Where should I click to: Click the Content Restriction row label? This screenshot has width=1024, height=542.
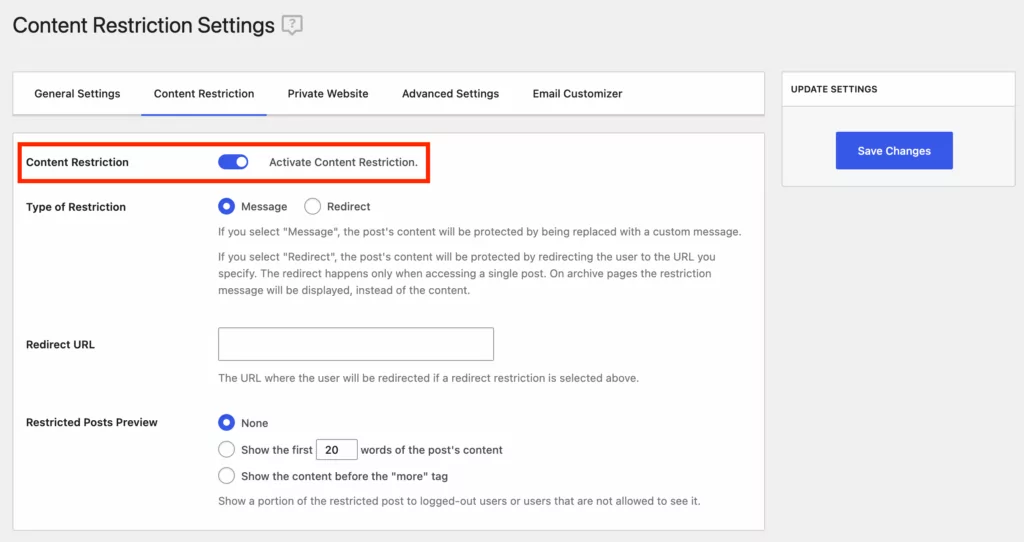(77, 162)
